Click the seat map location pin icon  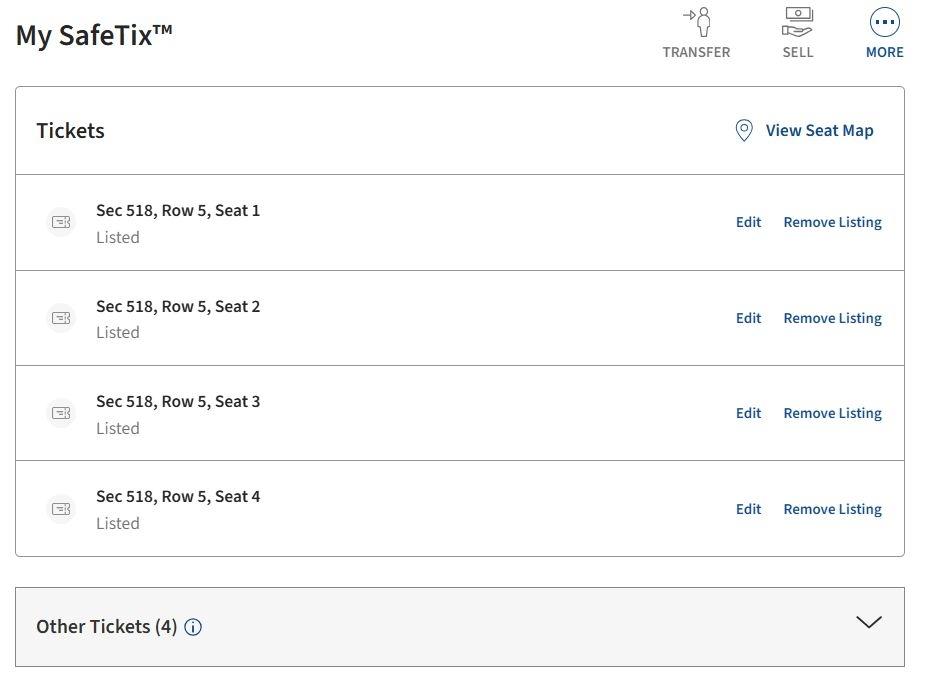tap(744, 131)
